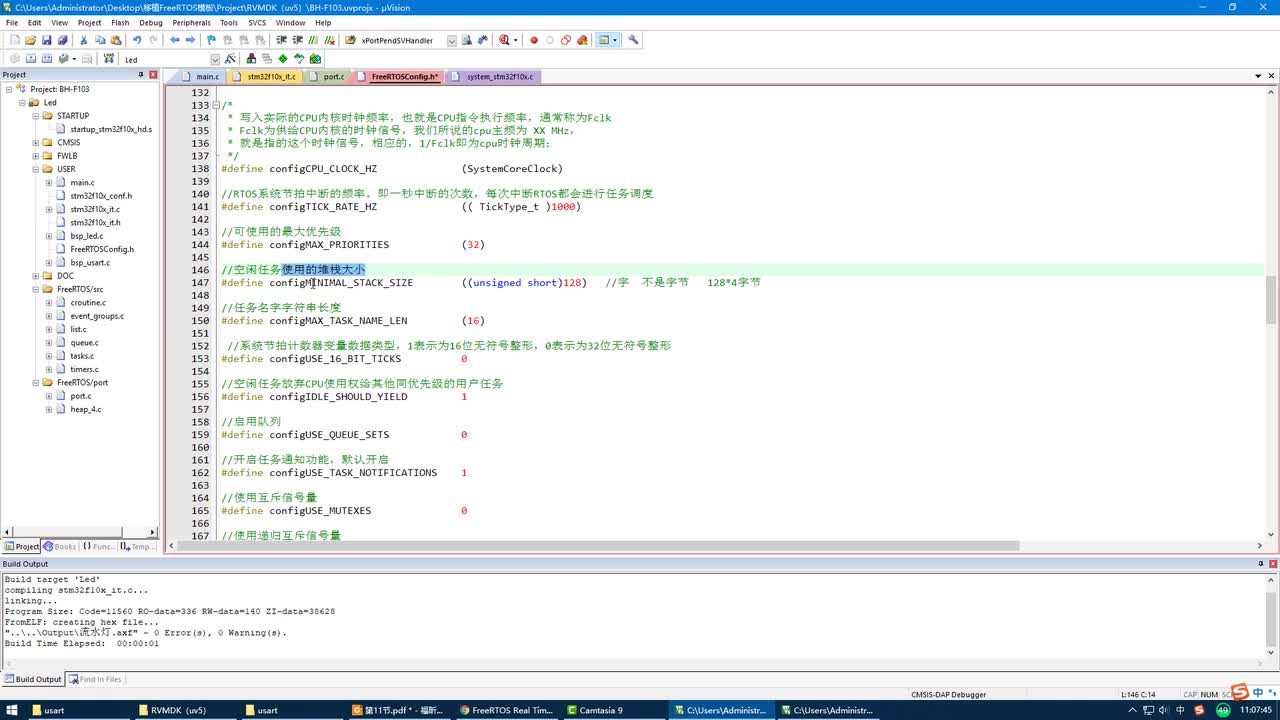
Task: Open Manage Project Items icon
Action: coord(251,59)
